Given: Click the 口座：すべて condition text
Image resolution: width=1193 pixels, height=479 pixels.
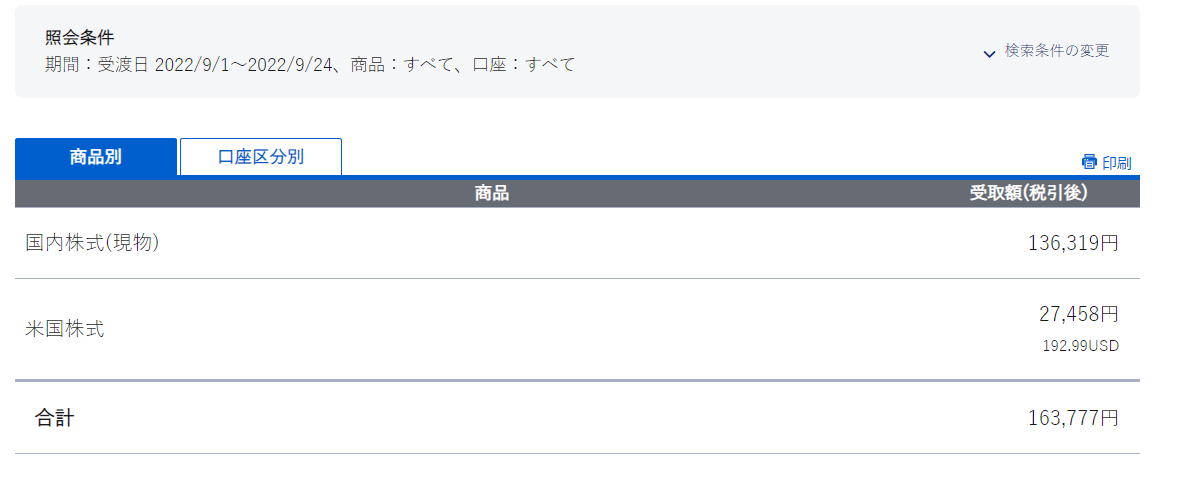Looking at the screenshot, I should (523, 65).
